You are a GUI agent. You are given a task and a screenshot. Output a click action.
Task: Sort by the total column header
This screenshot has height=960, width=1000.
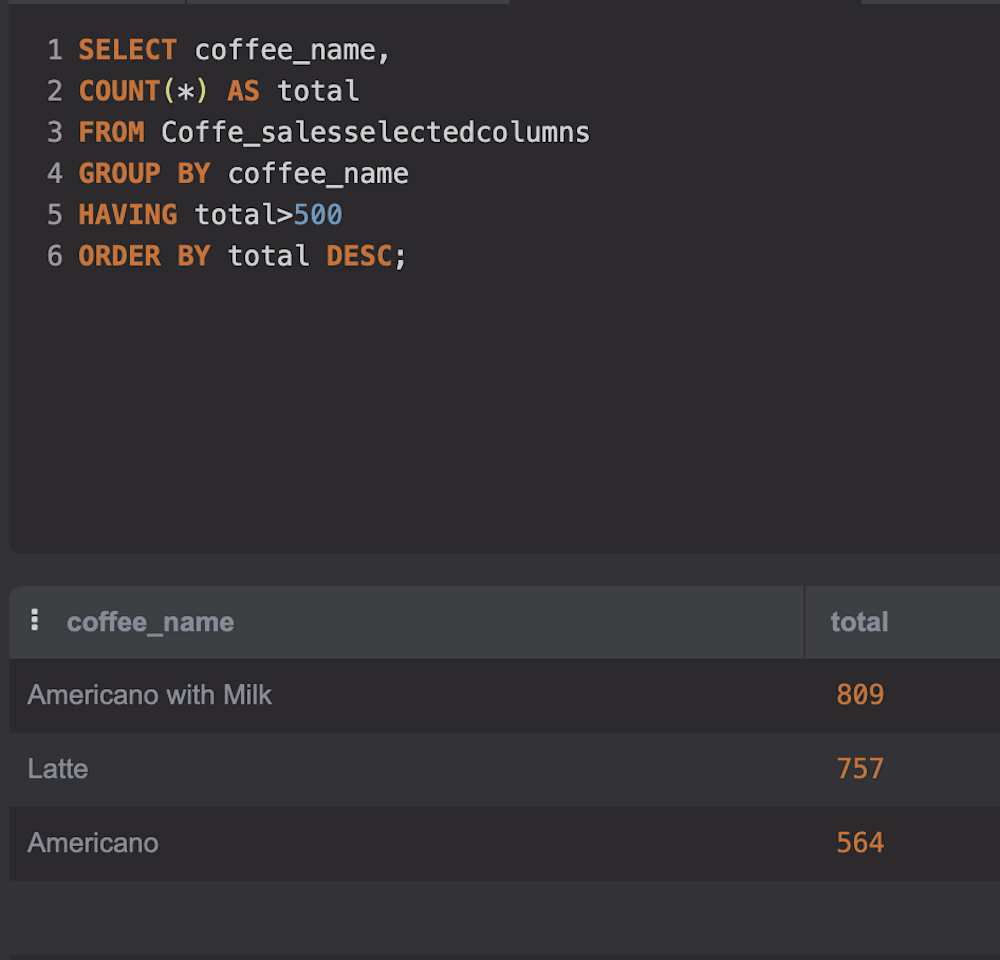(859, 622)
